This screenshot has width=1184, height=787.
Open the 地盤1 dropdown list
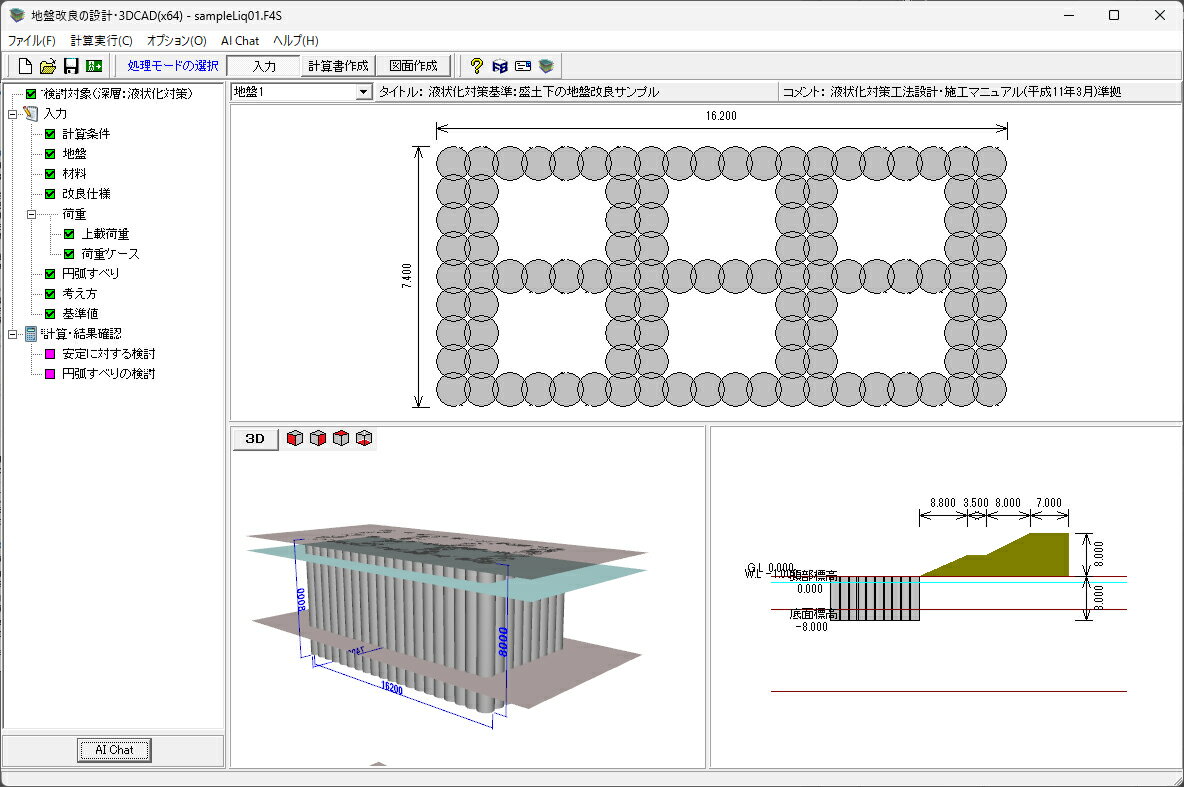363,92
